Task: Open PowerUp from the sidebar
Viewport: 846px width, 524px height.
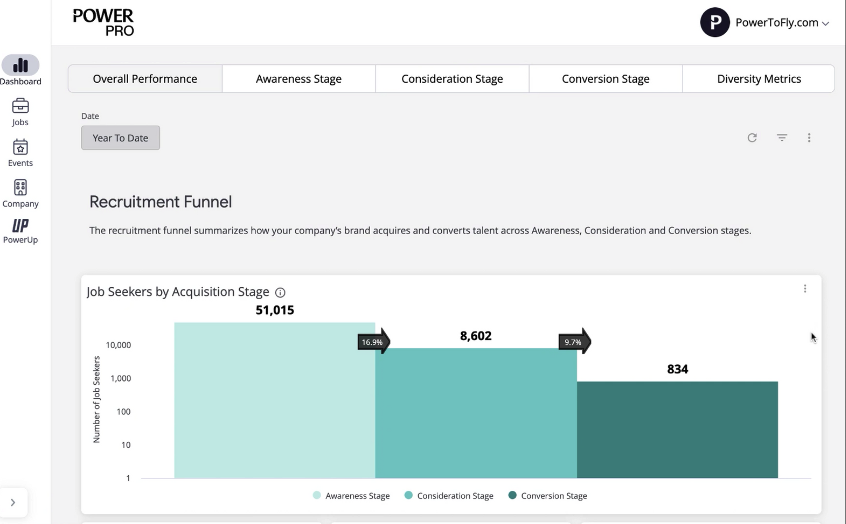Action: (x=20, y=226)
